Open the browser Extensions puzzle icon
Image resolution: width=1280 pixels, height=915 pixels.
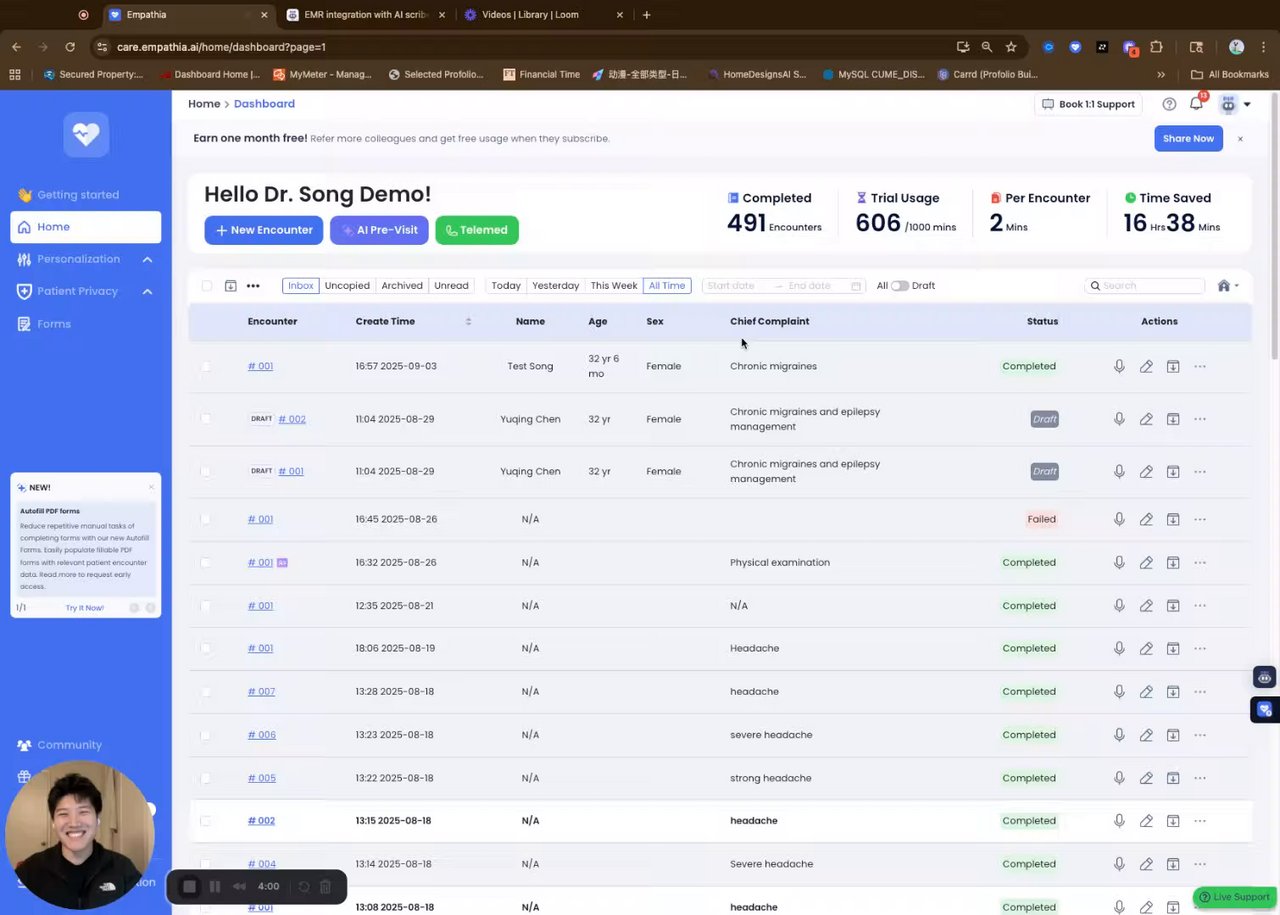(1156, 47)
